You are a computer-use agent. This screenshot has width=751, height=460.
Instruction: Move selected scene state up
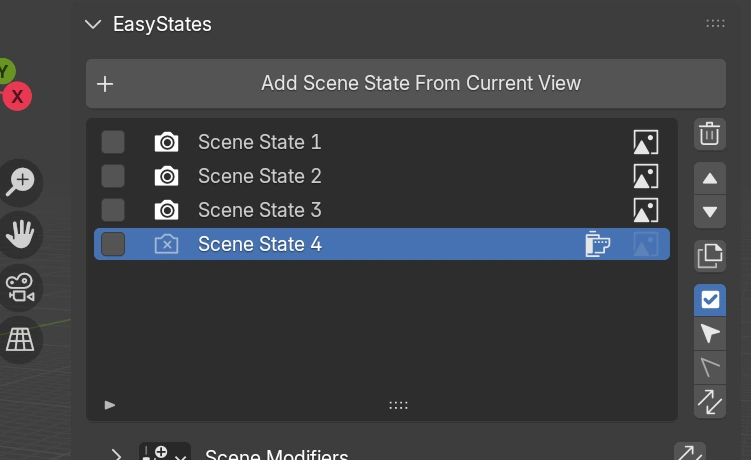(709, 180)
